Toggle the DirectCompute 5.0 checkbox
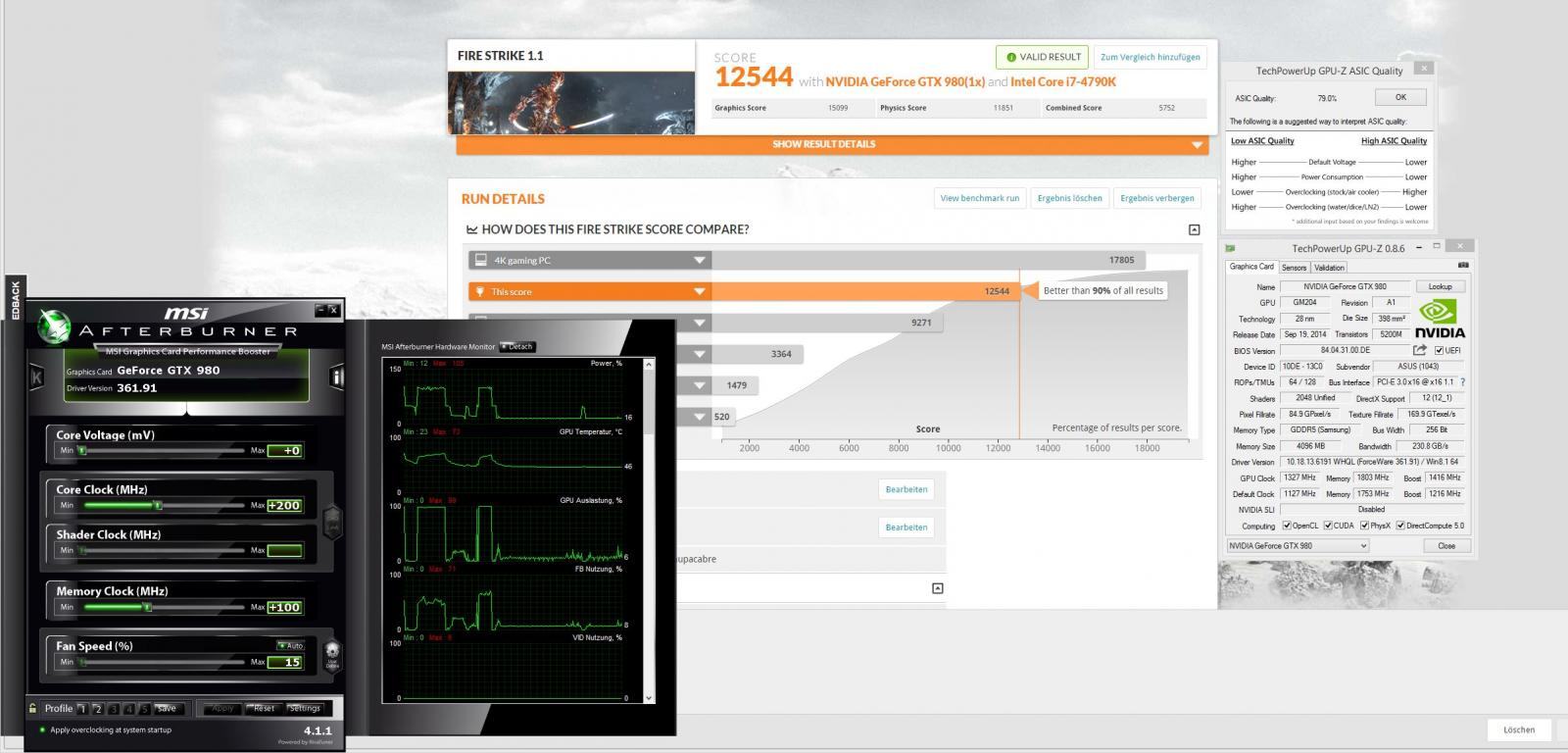This screenshot has height=753, width=1568. [1399, 526]
